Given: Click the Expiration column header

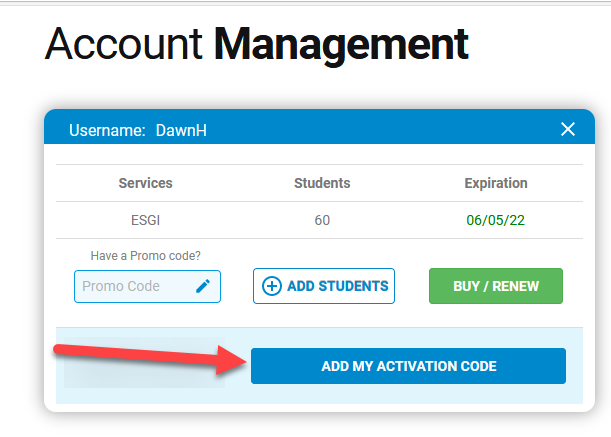Looking at the screenshot, I should coord(496,183).
